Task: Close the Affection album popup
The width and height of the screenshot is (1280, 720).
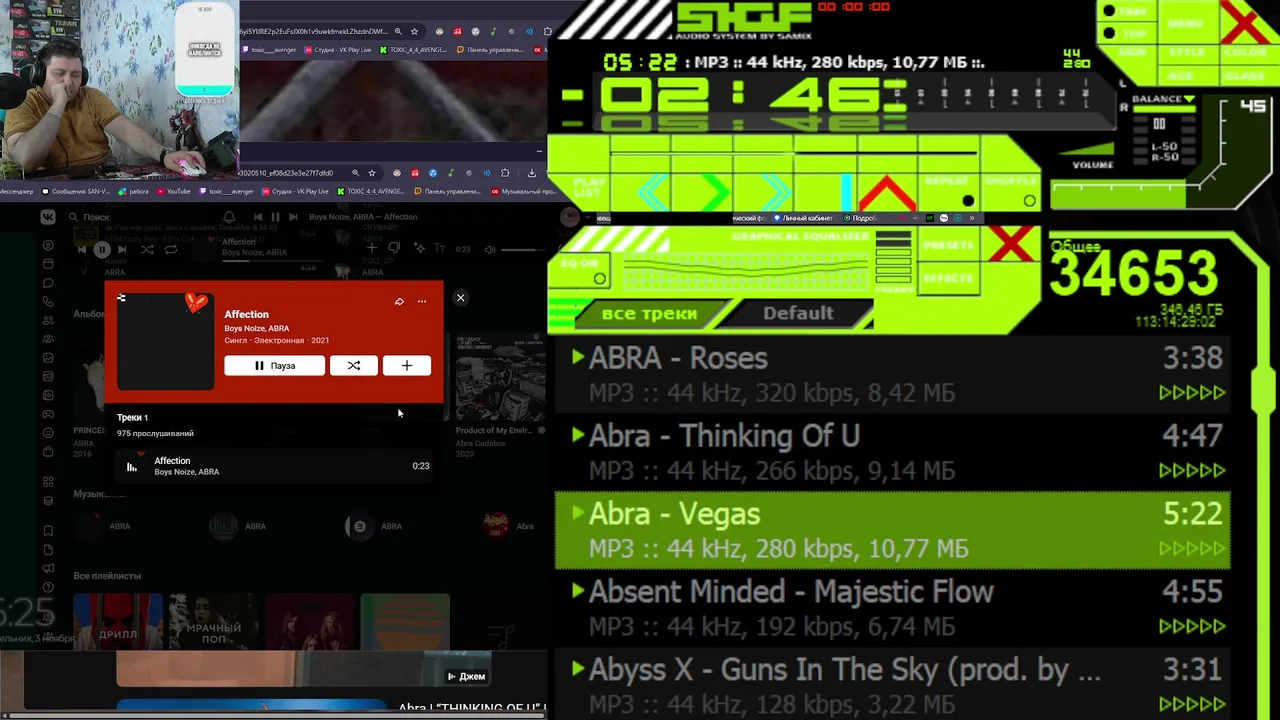Action: (461, 298)
